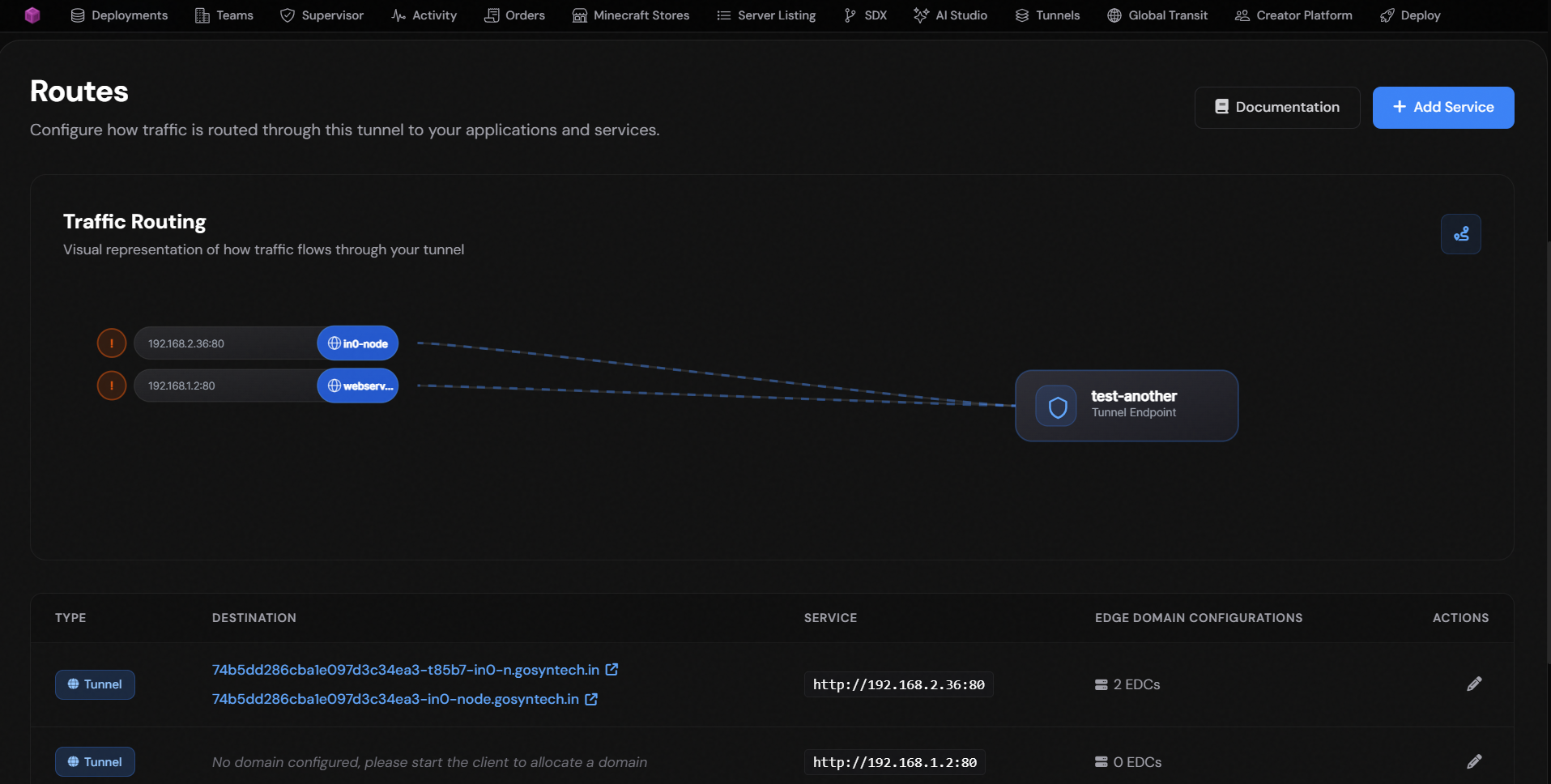Open the t85b7-in0-n.gosyntech.in domain link

tap(406, 670)
